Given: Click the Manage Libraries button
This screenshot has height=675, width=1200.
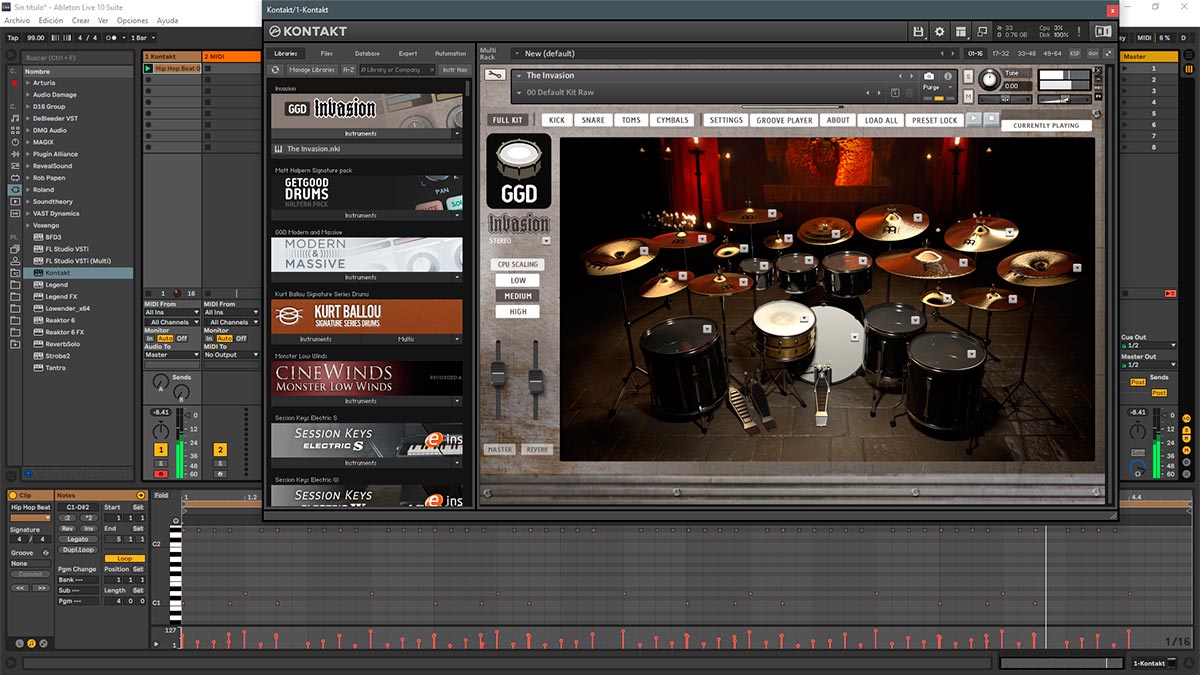Looking at the screenshot, I should pyautogui.click(x=312, y=70).
